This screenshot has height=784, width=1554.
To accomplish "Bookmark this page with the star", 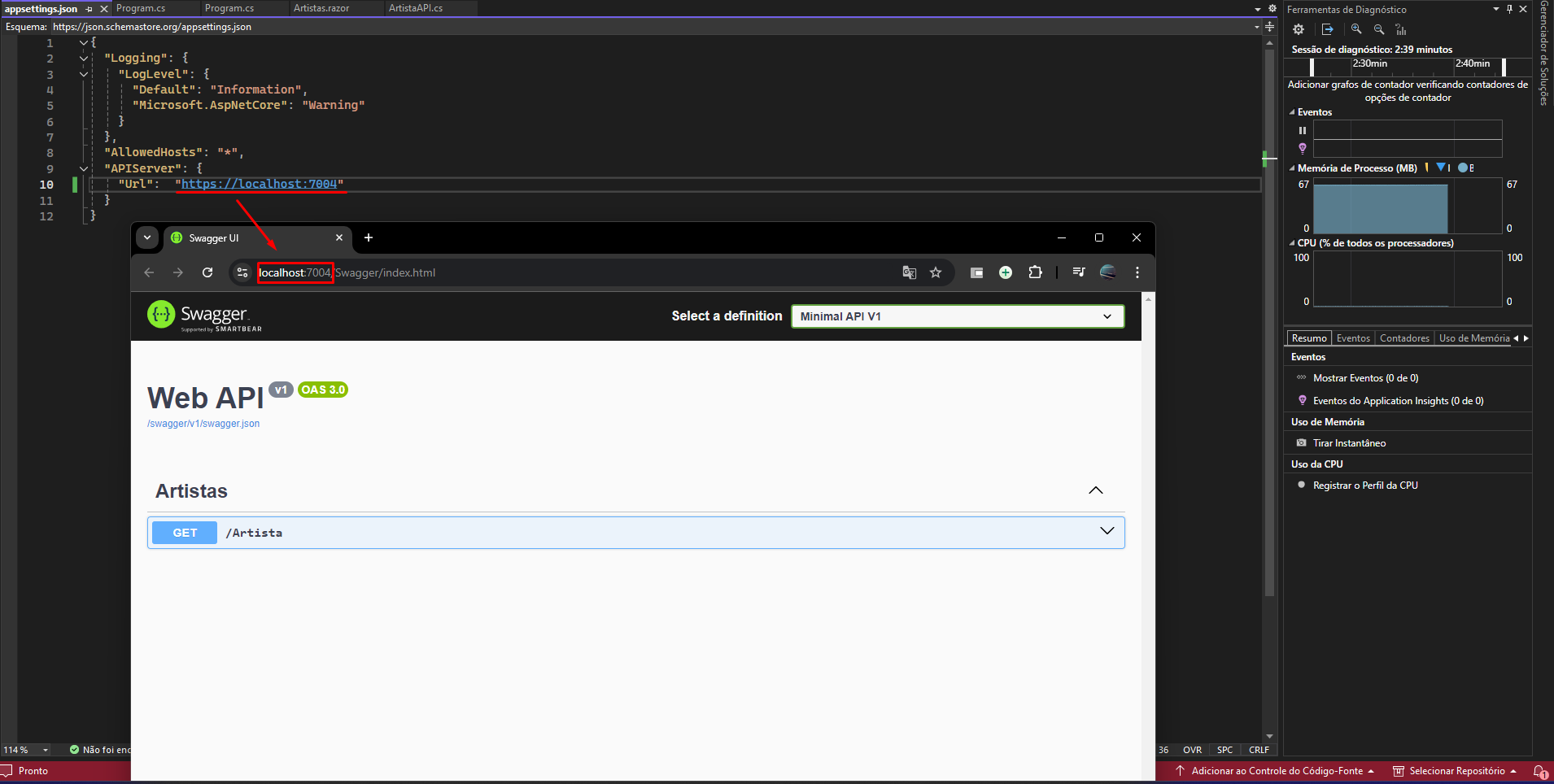I will click(936, 272).
